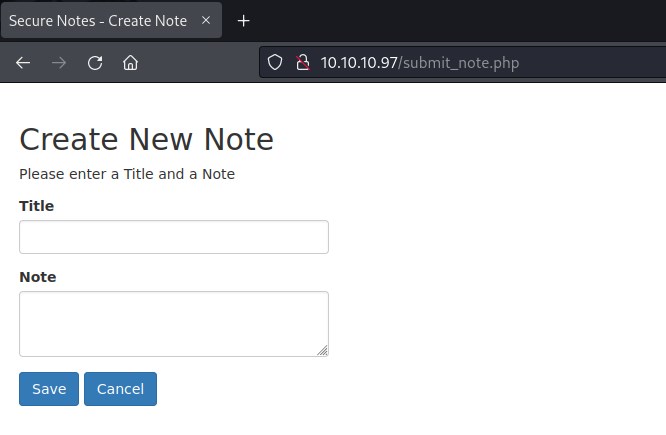Click the forward navigation arrow
666x435 pixels.
tap(59, 63)
